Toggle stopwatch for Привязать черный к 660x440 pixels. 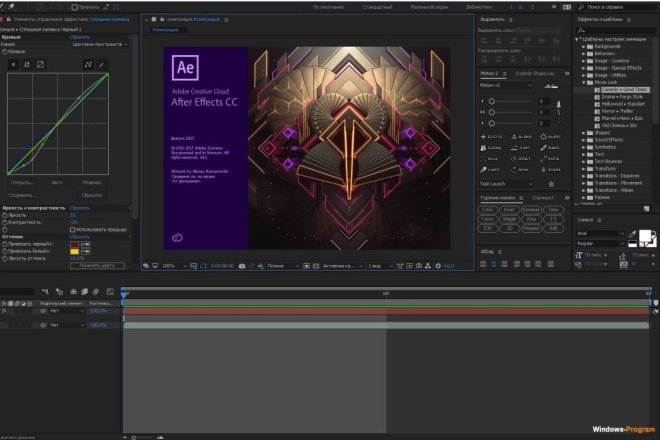[x=5, y=244]
